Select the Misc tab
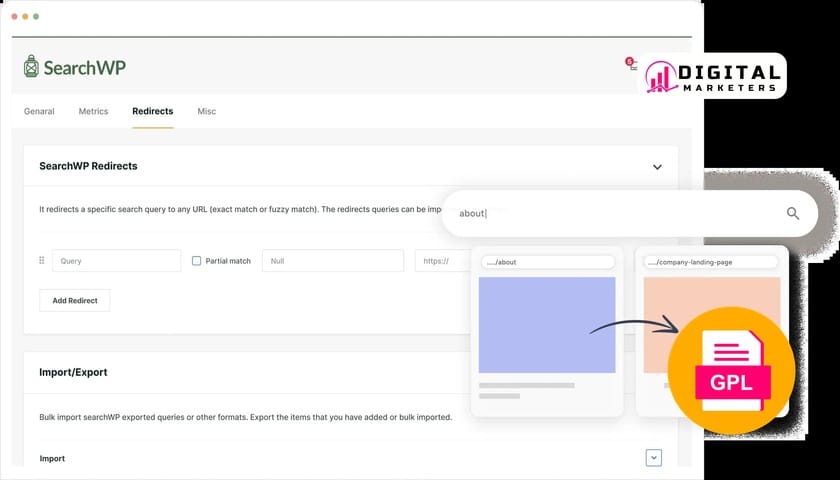 point(206,111)
